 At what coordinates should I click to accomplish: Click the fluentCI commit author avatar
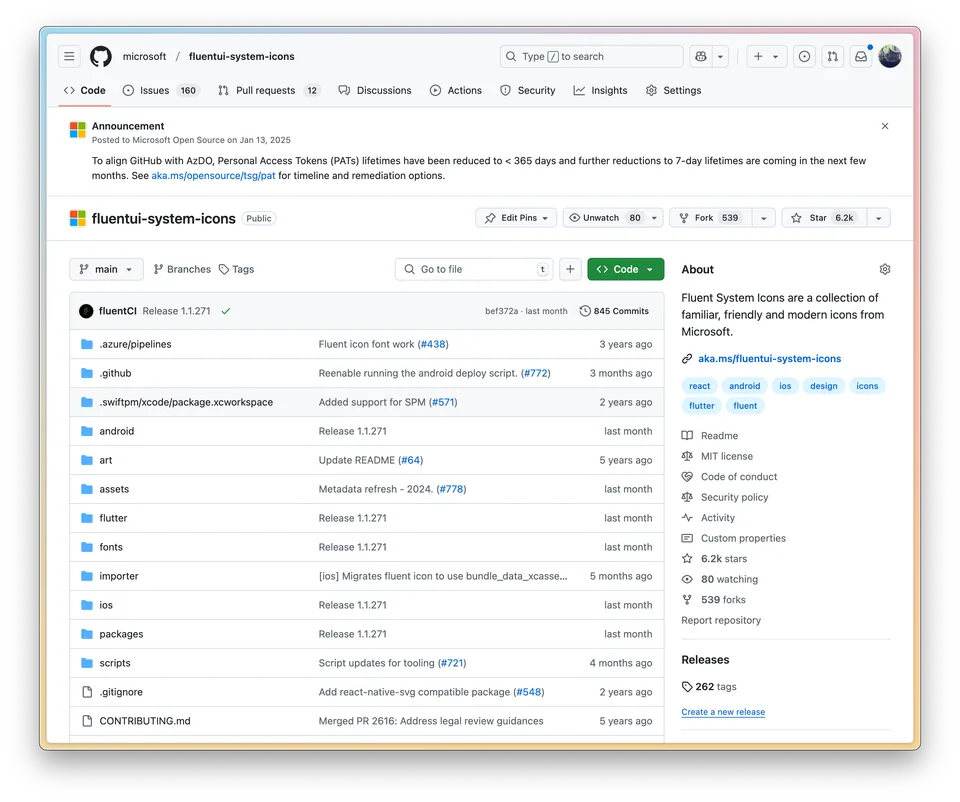coord(86,311)
